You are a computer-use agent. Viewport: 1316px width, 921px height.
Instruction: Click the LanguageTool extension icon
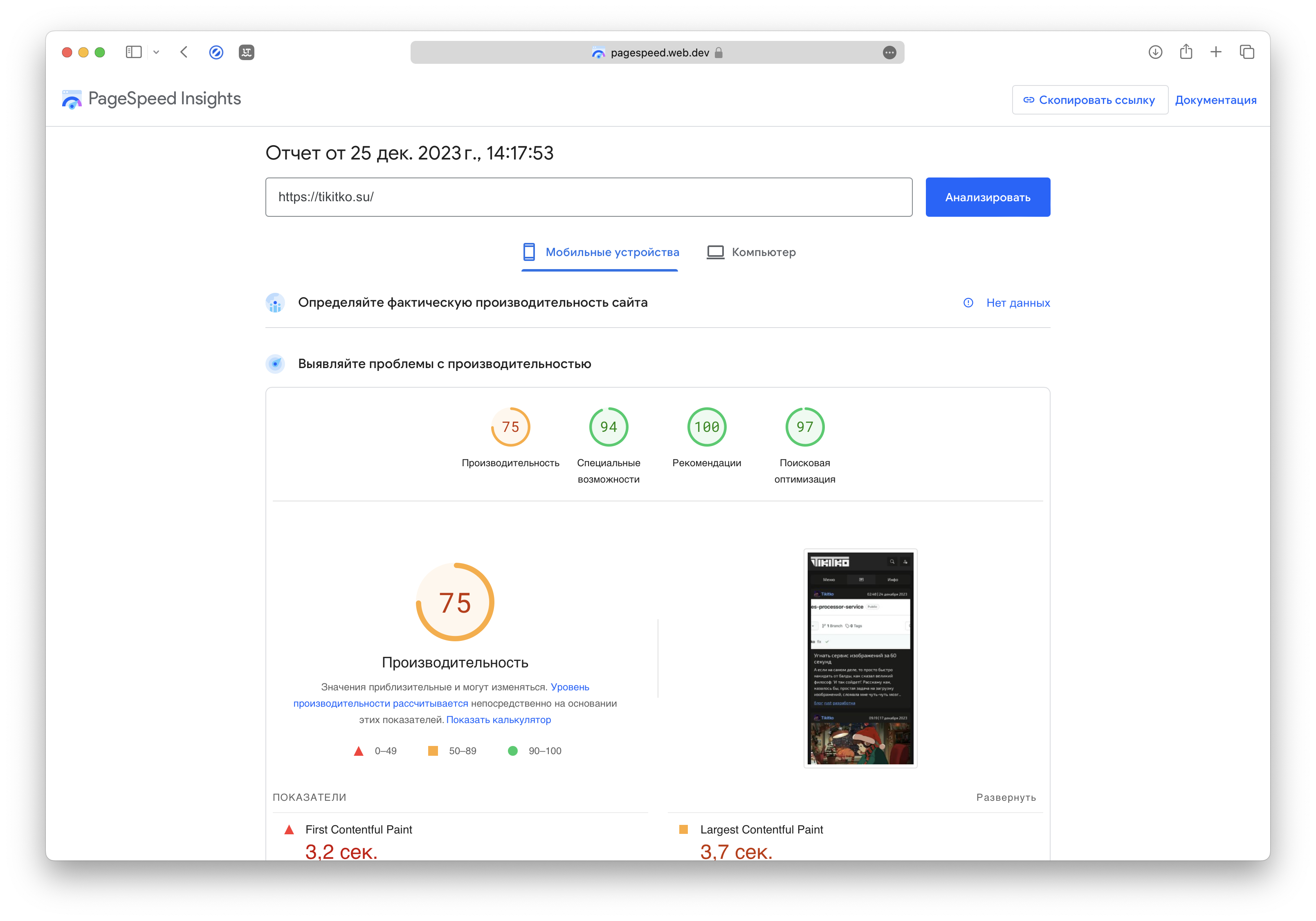coord(247,52)
